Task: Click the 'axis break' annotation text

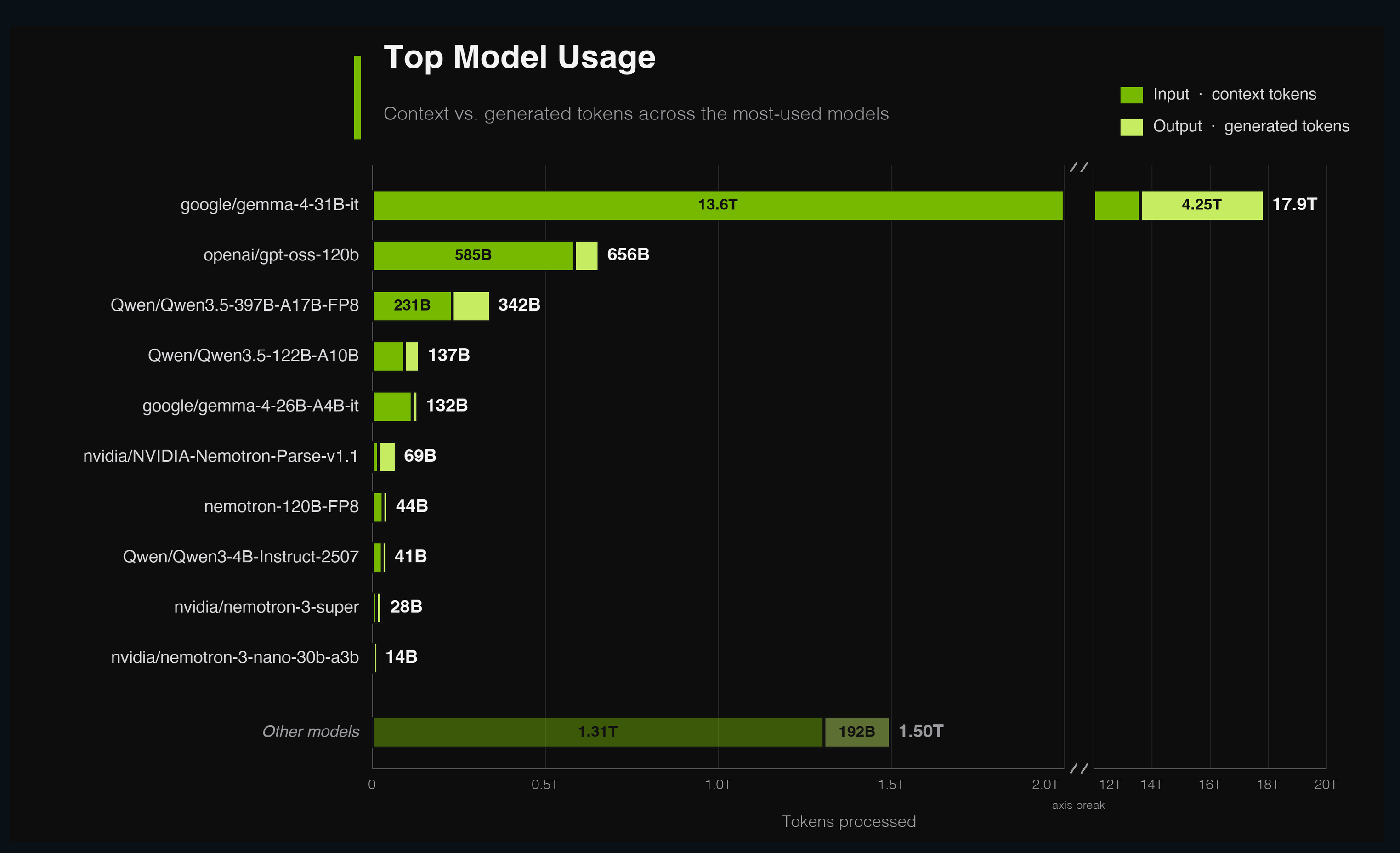Action: click(1078, 805)
